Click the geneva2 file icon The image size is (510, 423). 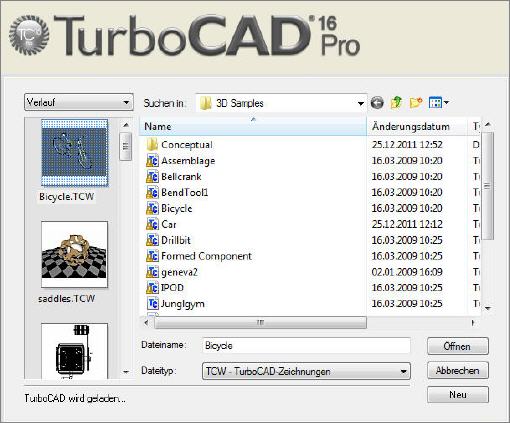pos(152,272)
